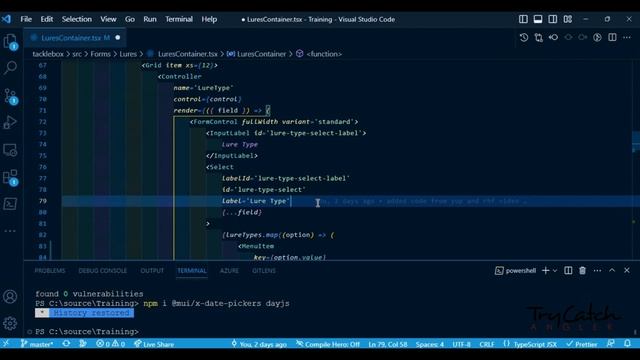The image size is (640, 360).
Task: Kill terminal with the trash icon
Action: pyautogui.click(x=582, y=271)
